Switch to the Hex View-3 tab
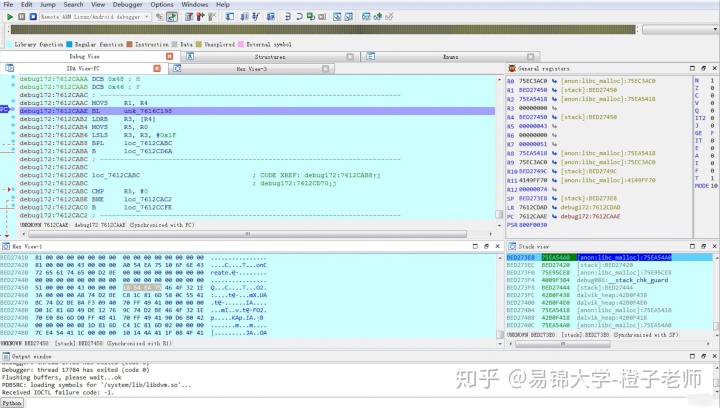 click(x=251, y=69)
